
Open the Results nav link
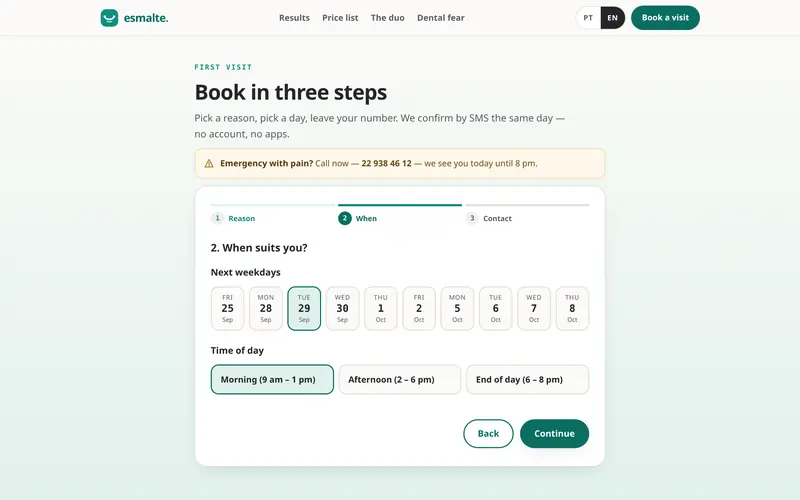tap(294, 18)
